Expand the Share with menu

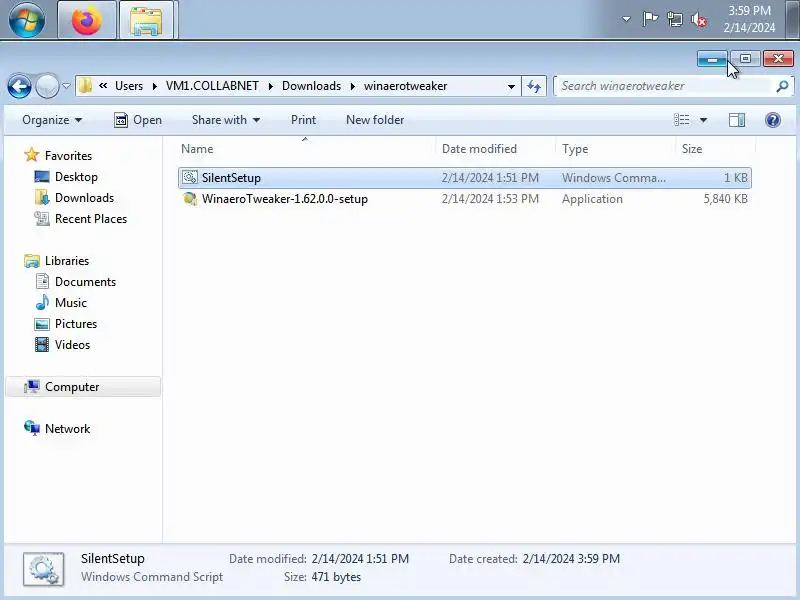[x=226, y=120]
